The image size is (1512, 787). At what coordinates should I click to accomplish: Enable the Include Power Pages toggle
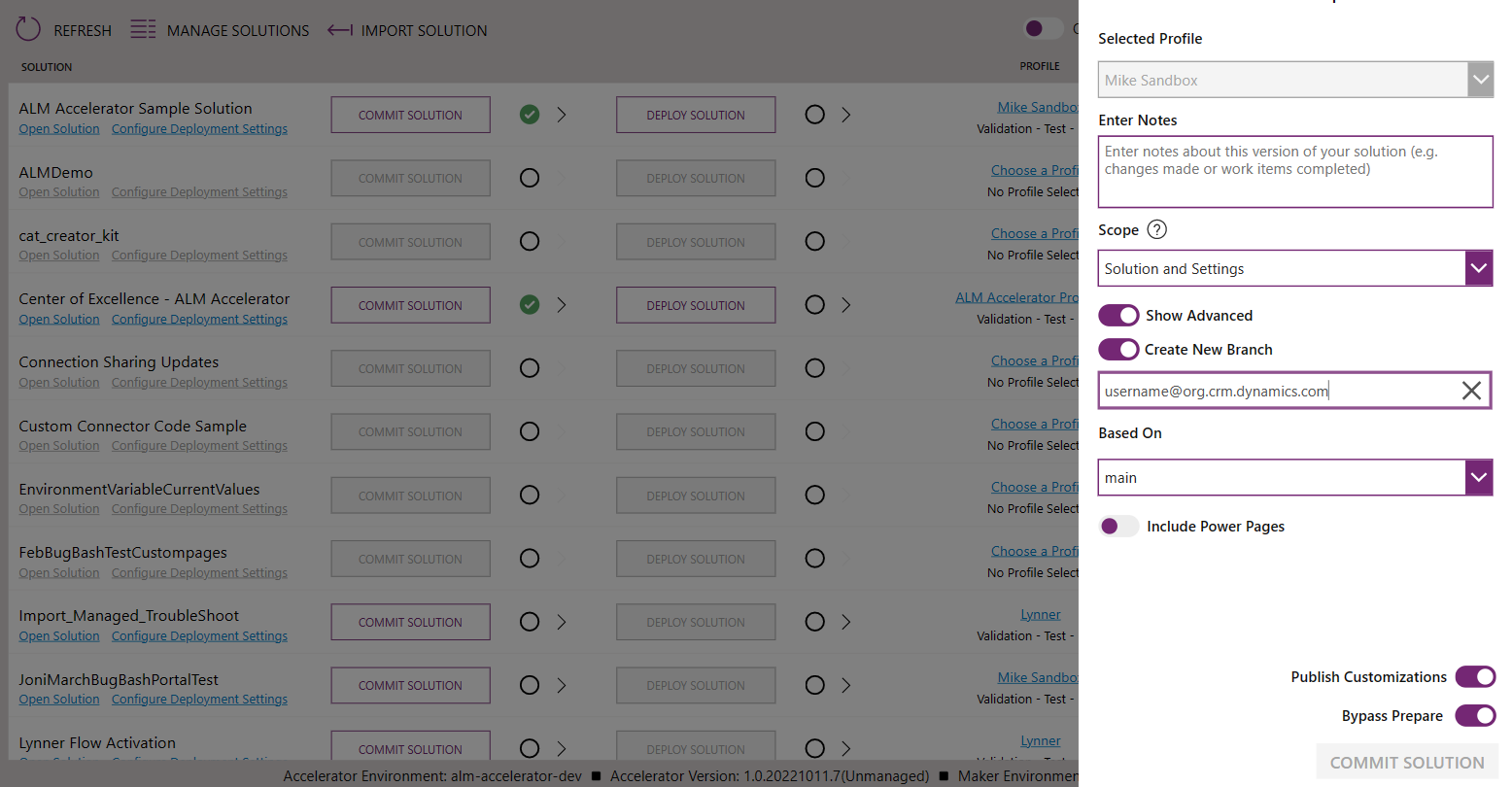pos(1118,526)
